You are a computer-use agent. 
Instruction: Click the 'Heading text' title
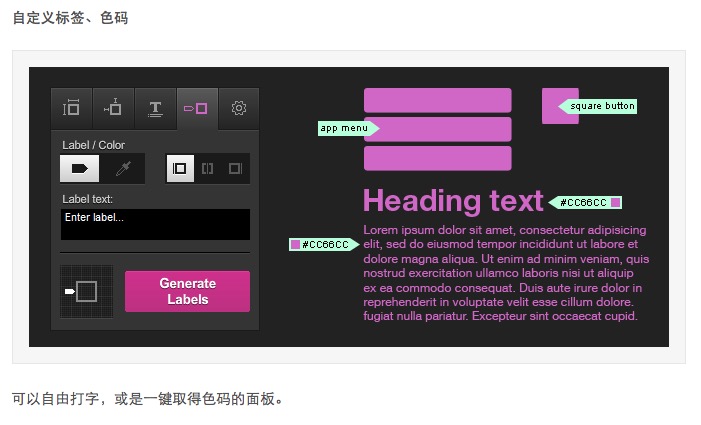[x=453, y=201]
